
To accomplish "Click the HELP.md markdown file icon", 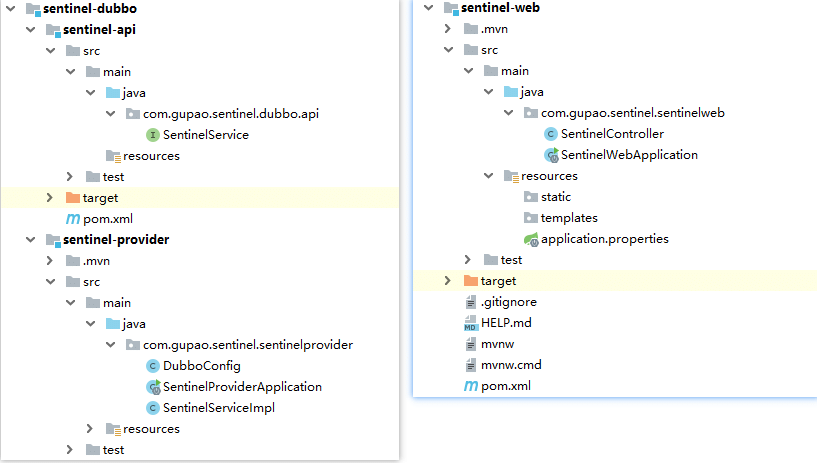I will pos(471,324).
